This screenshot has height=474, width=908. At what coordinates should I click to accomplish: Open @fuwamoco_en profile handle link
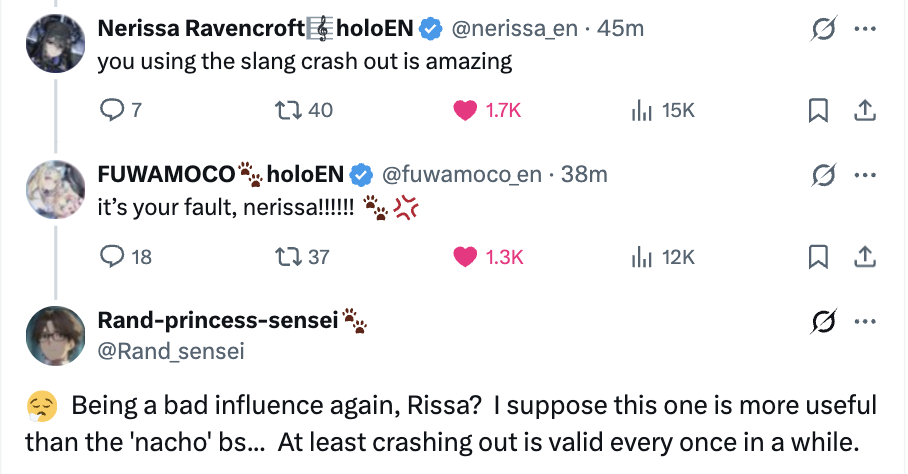[x=461, y=175]
